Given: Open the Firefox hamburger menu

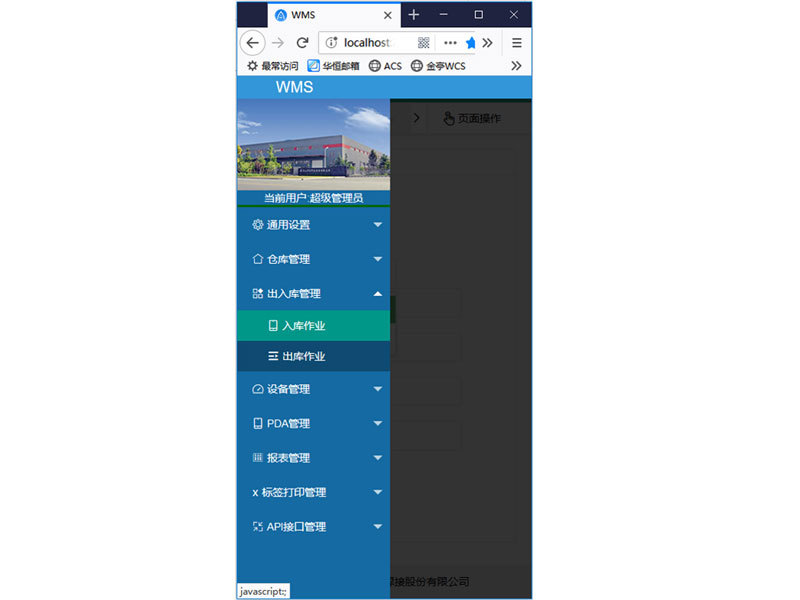Looking at the screenshot, I should (x=516, y=43).
